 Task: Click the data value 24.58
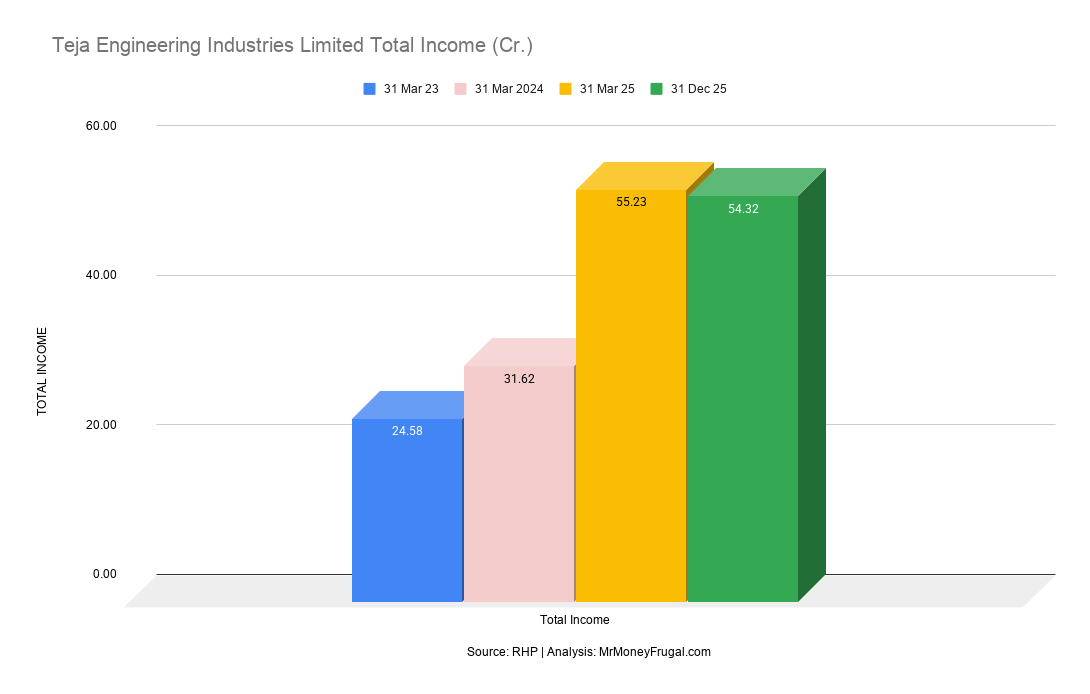click(x=407, y=431)
